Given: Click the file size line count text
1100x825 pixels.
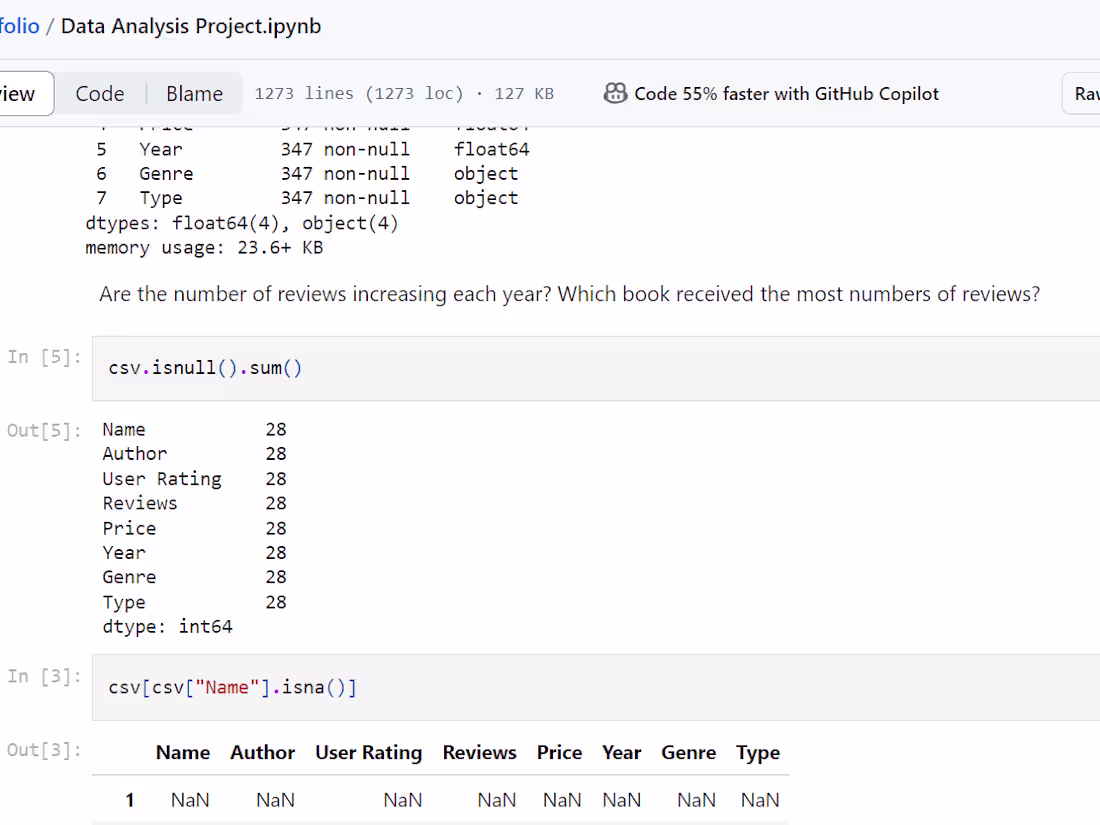Looking at the screenshot, I should pyautogui.click(x=404, y=93).
